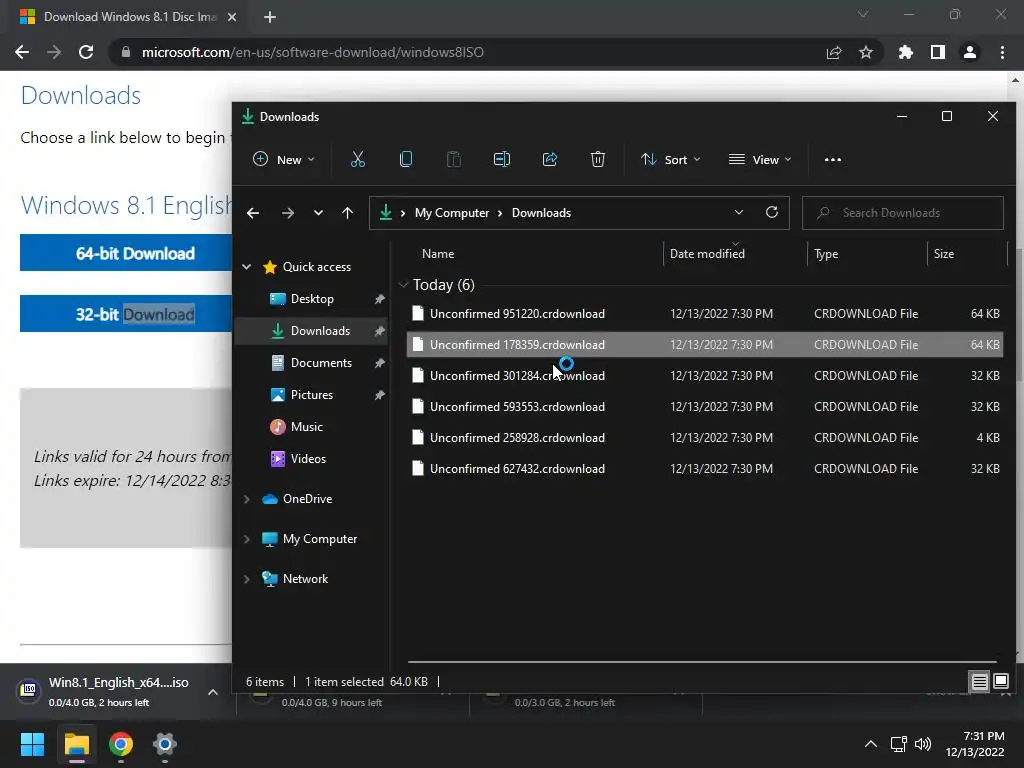Click the Search Downloads field
The height and width of the screenshot is (768, 1024).
pyautogui.click(x=903, y=213)
